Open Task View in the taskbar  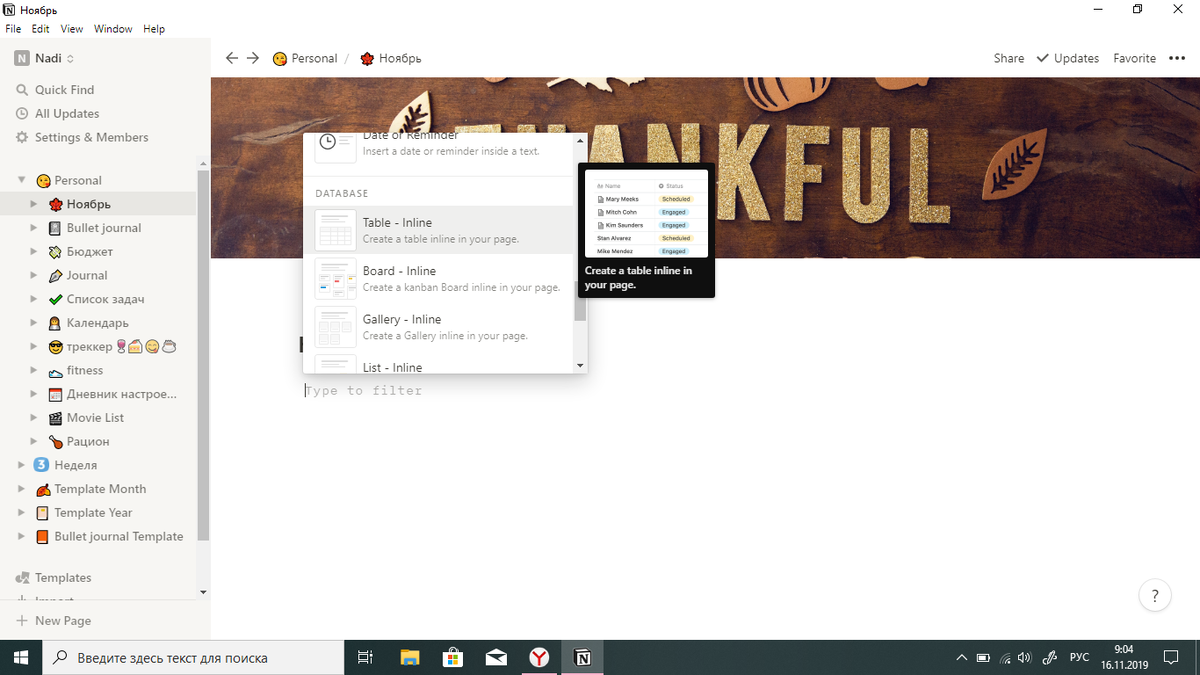[365, 657]
